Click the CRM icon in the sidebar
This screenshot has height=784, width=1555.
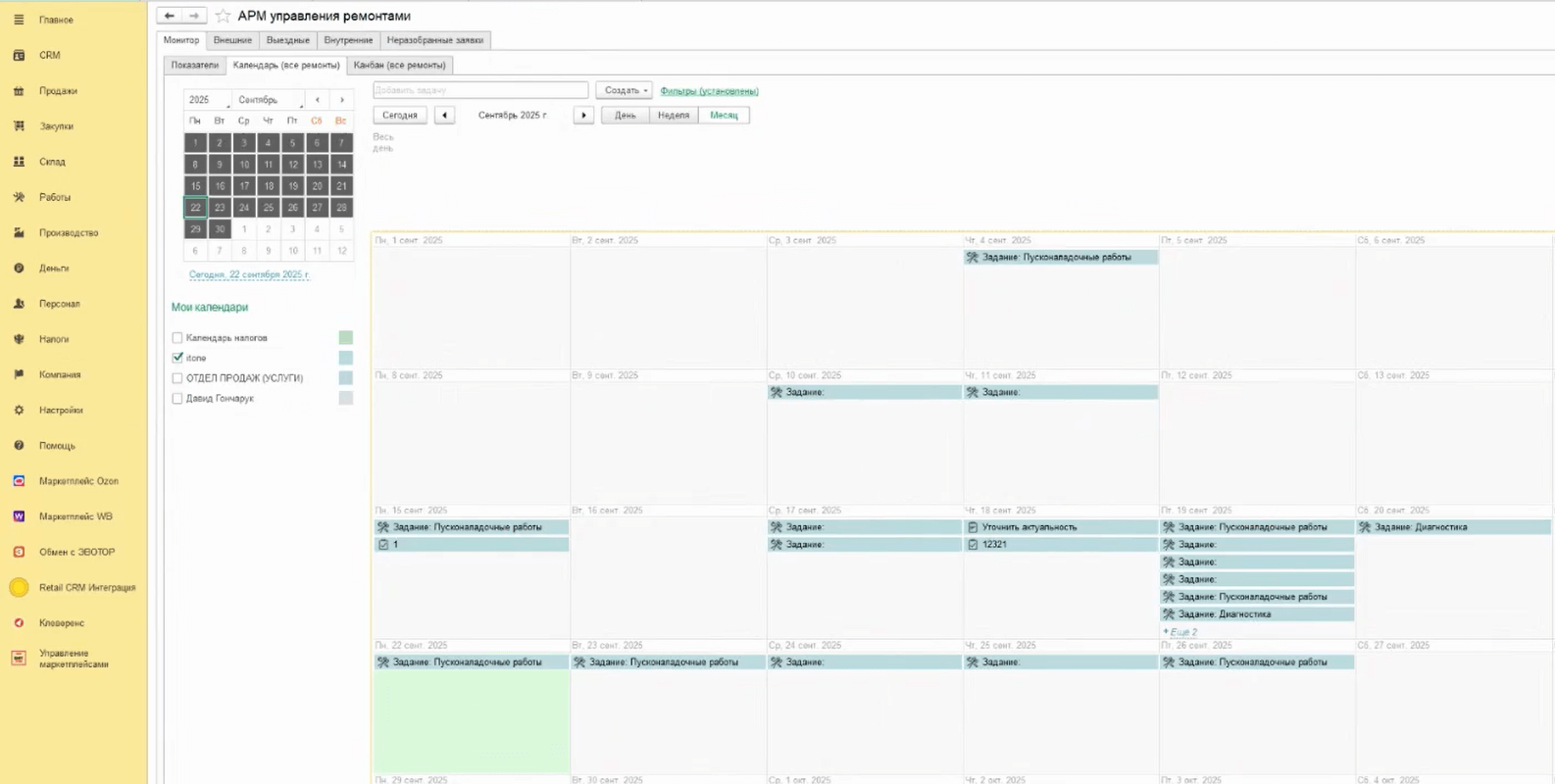[19, 56]
